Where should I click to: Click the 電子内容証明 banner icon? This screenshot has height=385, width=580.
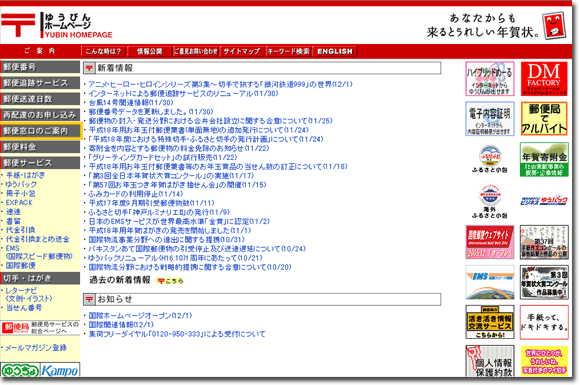[490, 119]
